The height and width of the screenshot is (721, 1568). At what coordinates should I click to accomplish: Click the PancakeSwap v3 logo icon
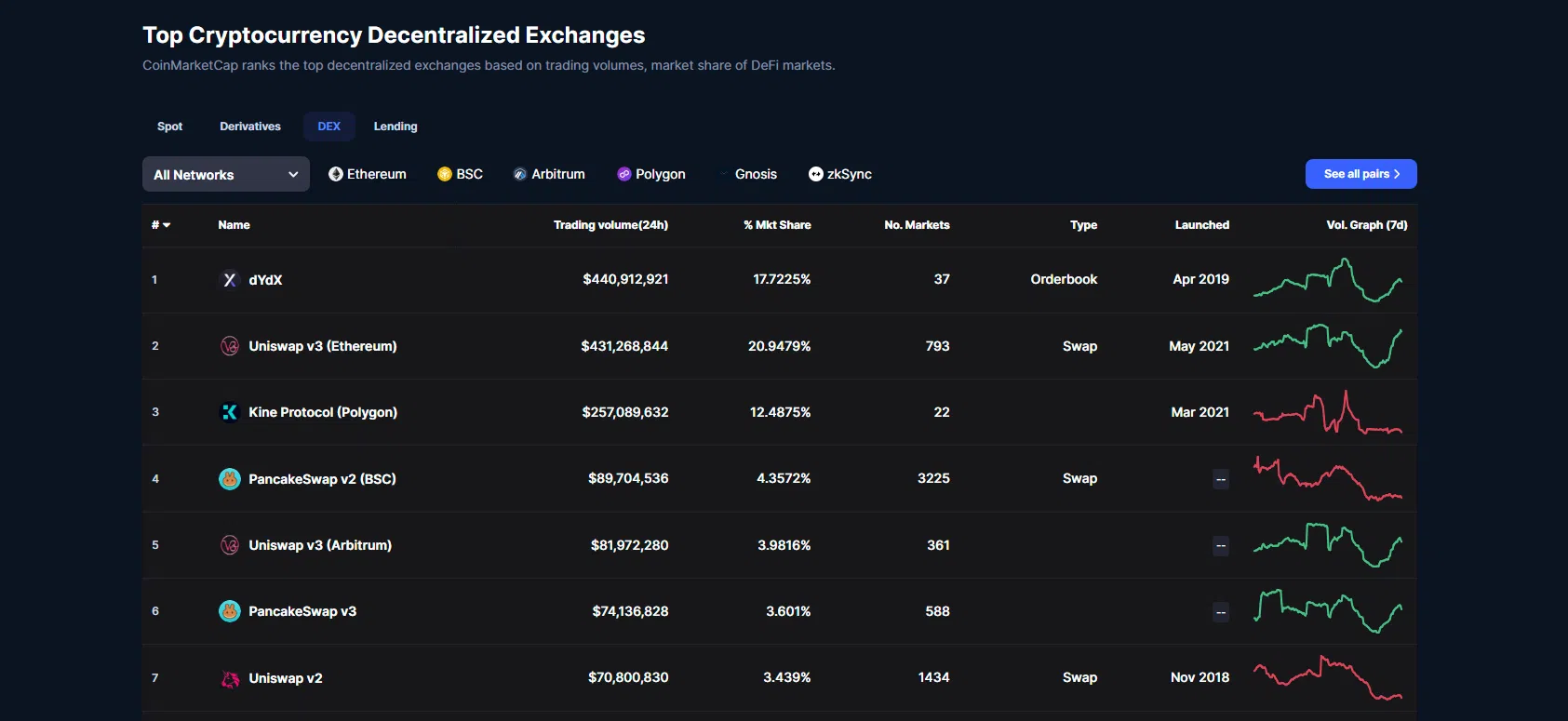[230, 611]
